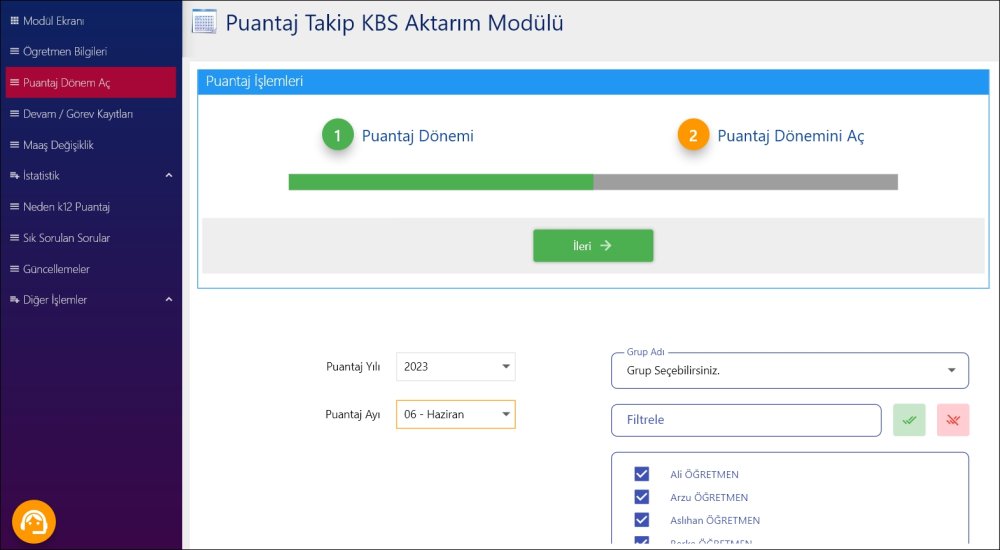Click the list icon beside Neden k12 Puantaj

(x=14, y=207)
